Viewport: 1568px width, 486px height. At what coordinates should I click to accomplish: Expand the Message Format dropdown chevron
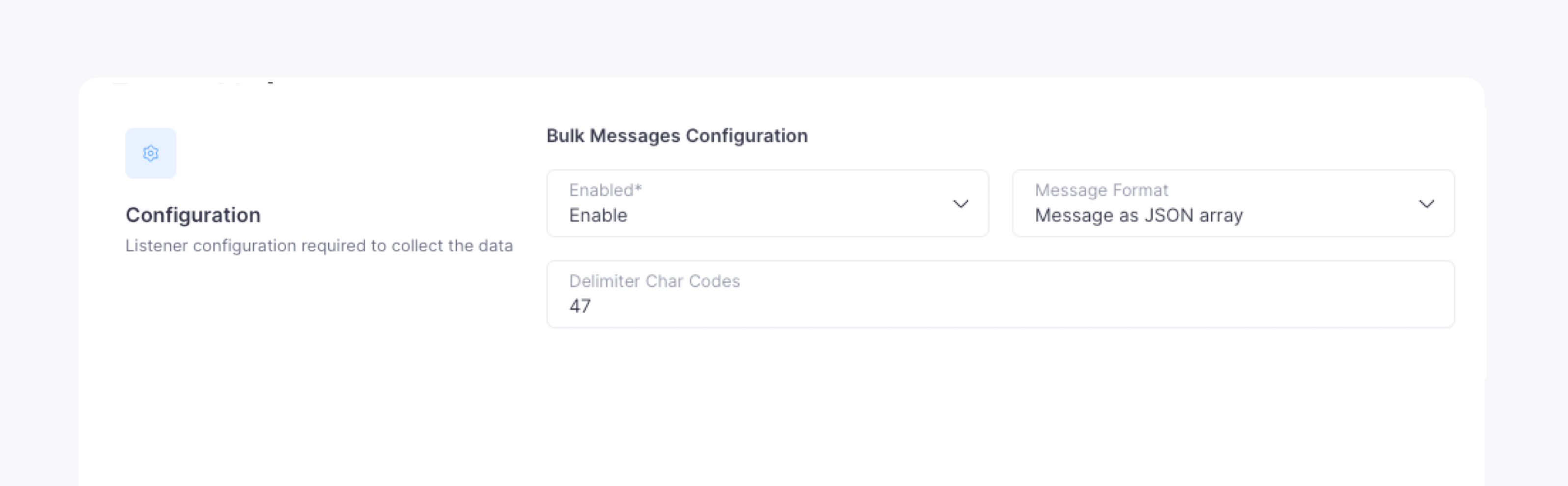click(1427, 204)
